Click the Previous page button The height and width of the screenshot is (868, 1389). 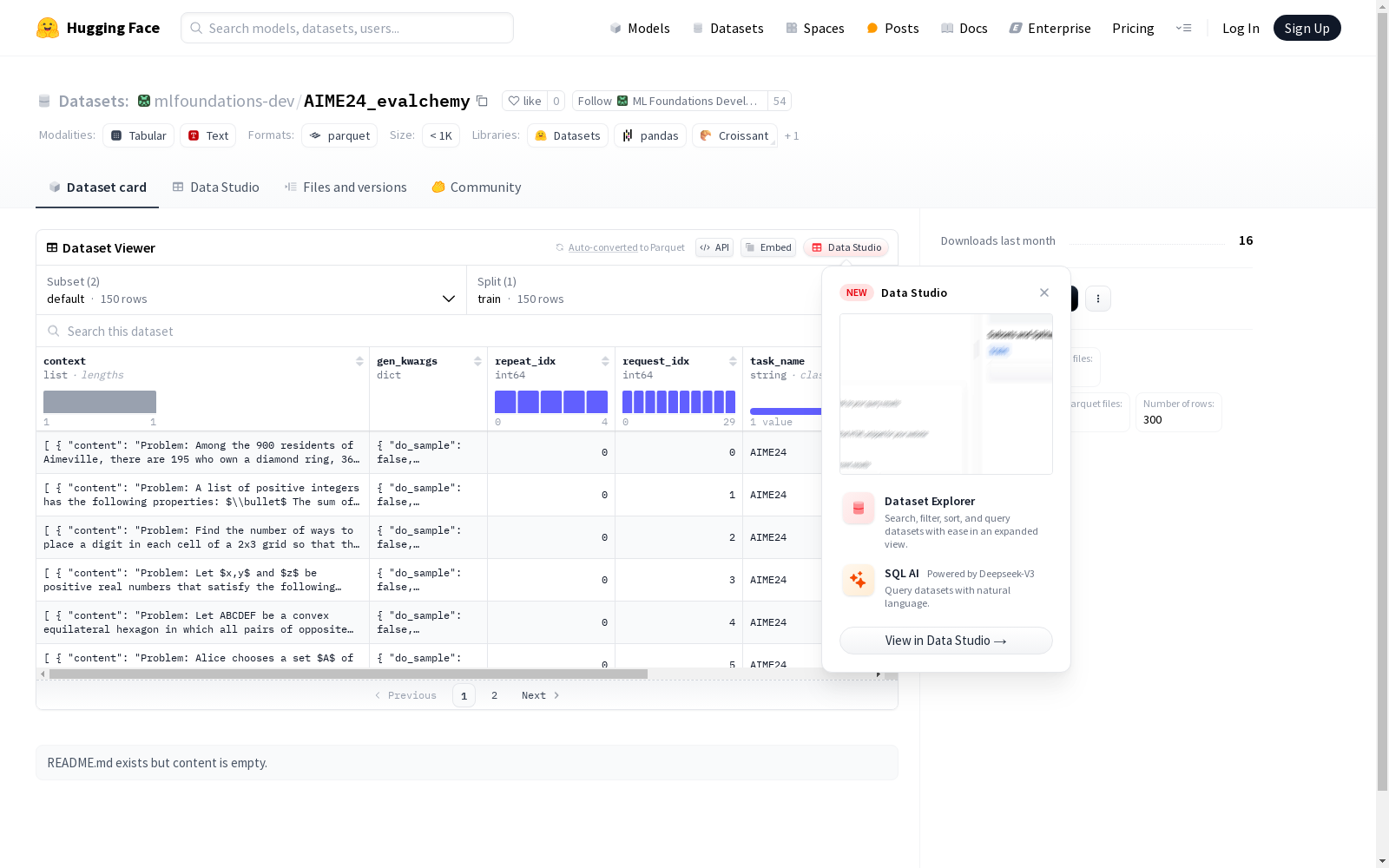pos(405,695)
